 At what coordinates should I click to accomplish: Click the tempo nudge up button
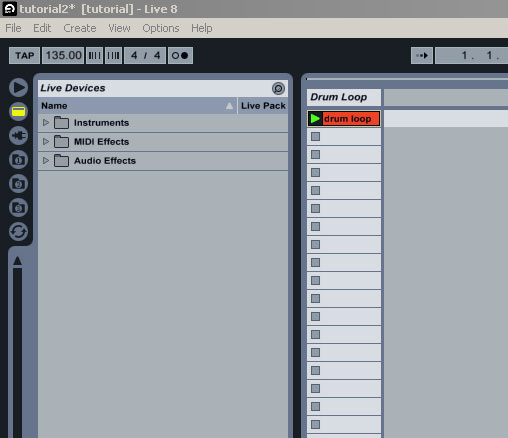(113, 55)
